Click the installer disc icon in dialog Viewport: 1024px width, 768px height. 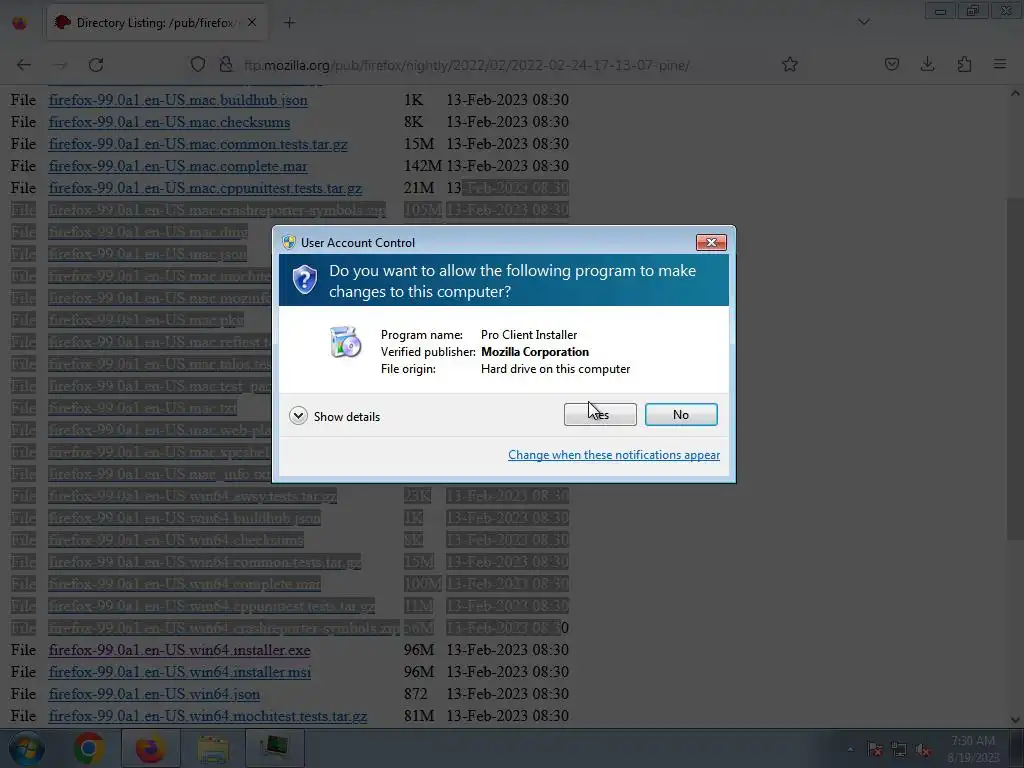click(345, 342)
